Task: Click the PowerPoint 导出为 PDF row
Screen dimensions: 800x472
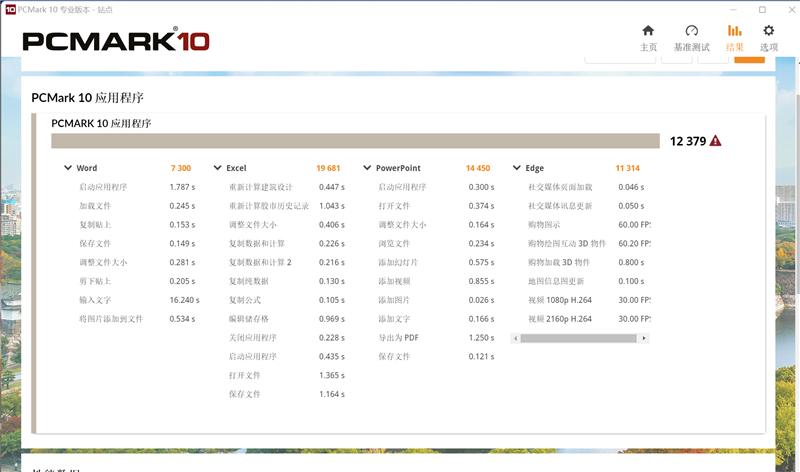Action: coord(436,338)
